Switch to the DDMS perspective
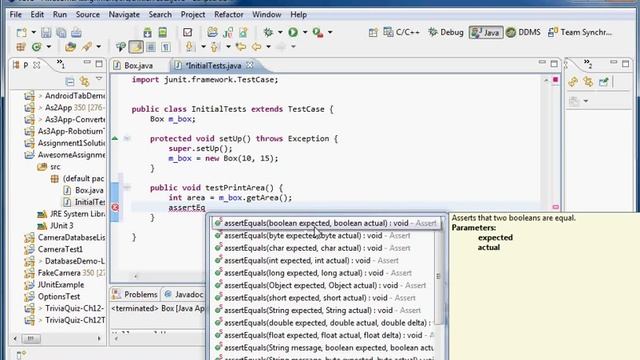The width and height of the screenshot is (640, 360). tap(524, 32)
